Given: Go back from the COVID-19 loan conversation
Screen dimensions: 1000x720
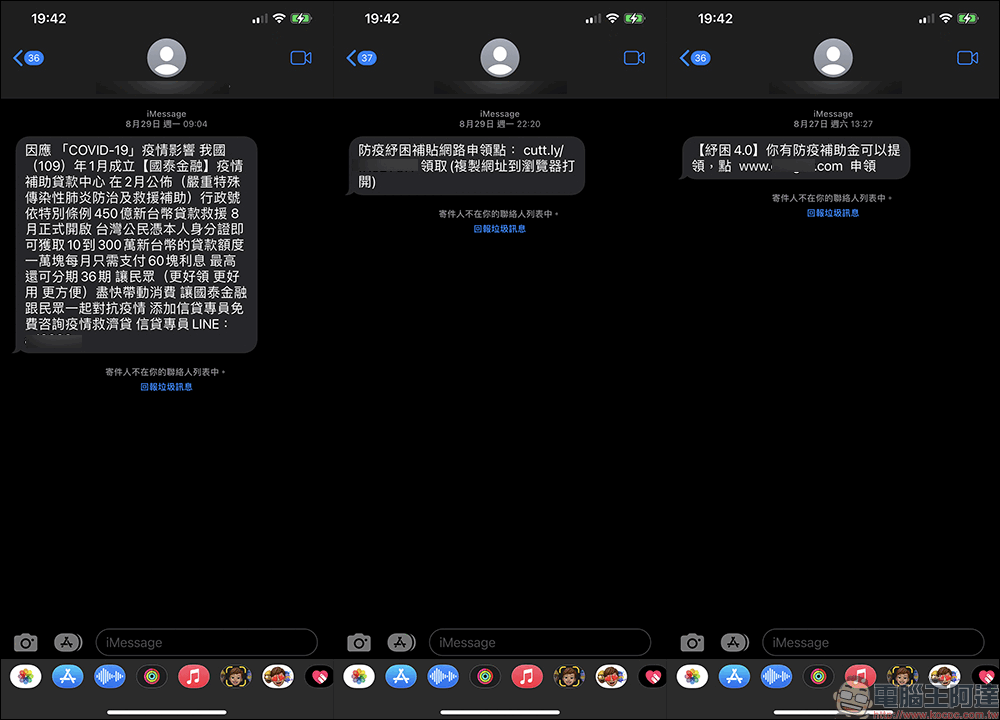Looking at the screenshot, I should 28,58.
